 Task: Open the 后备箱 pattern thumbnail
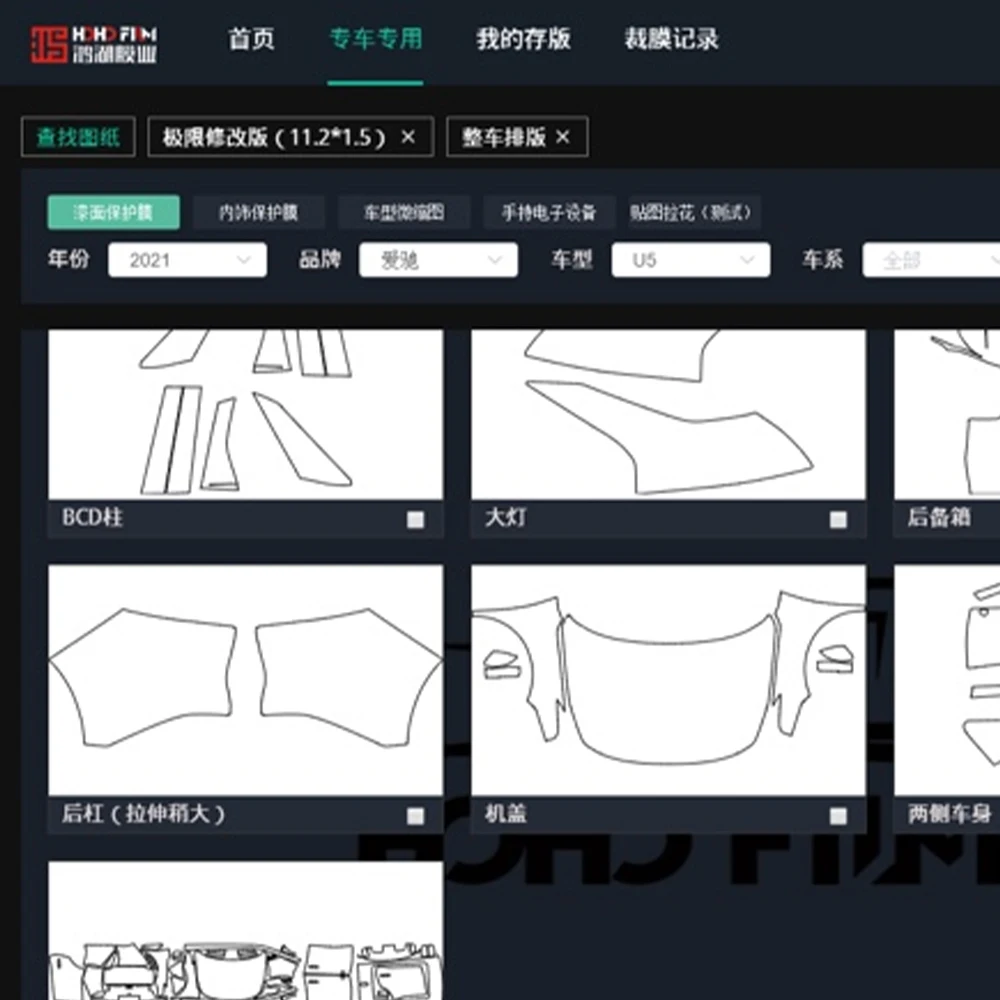pyautogui.click(x=947, y=414)
